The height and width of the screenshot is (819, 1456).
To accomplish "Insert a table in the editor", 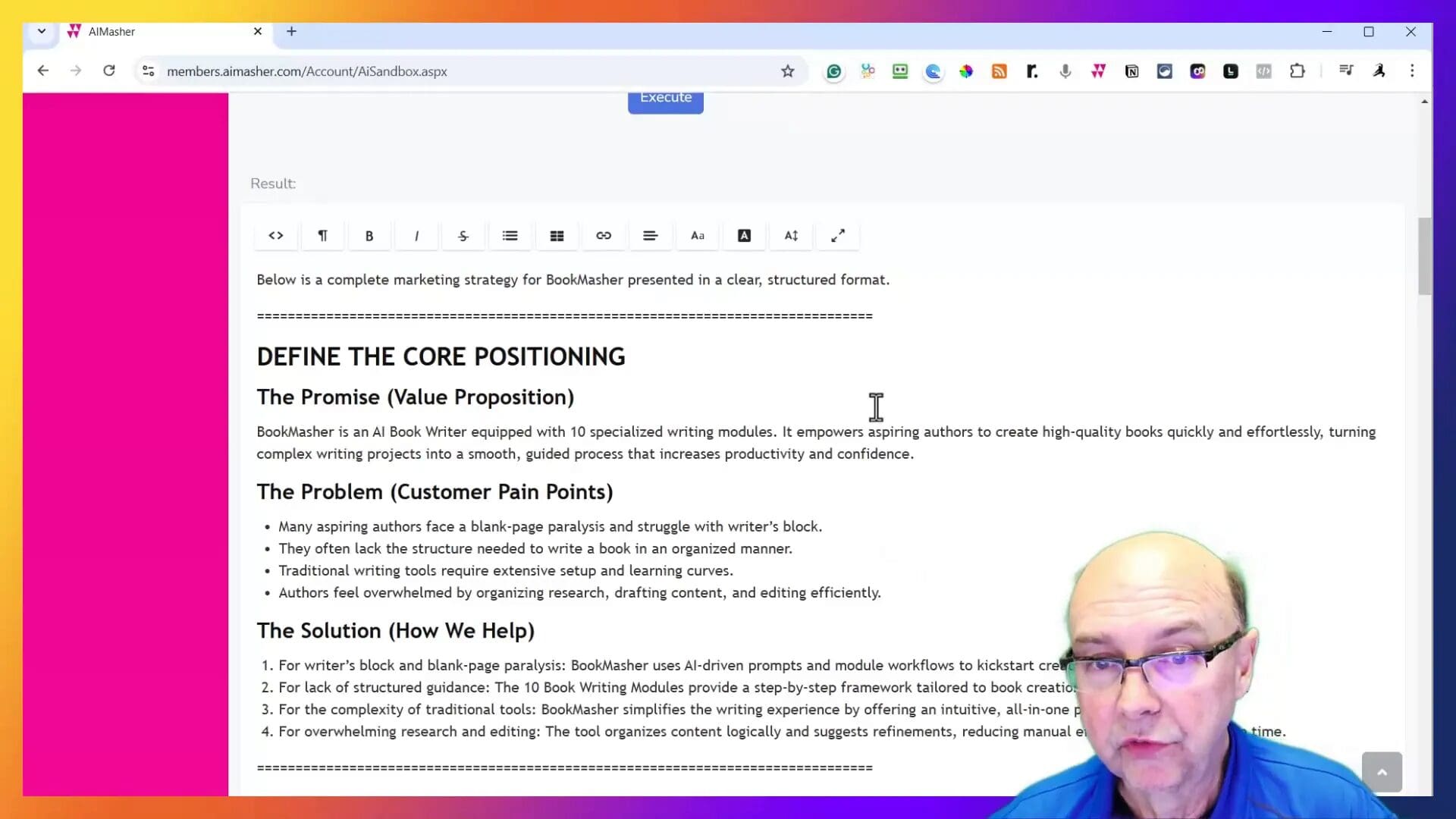I will coord(557,236).
